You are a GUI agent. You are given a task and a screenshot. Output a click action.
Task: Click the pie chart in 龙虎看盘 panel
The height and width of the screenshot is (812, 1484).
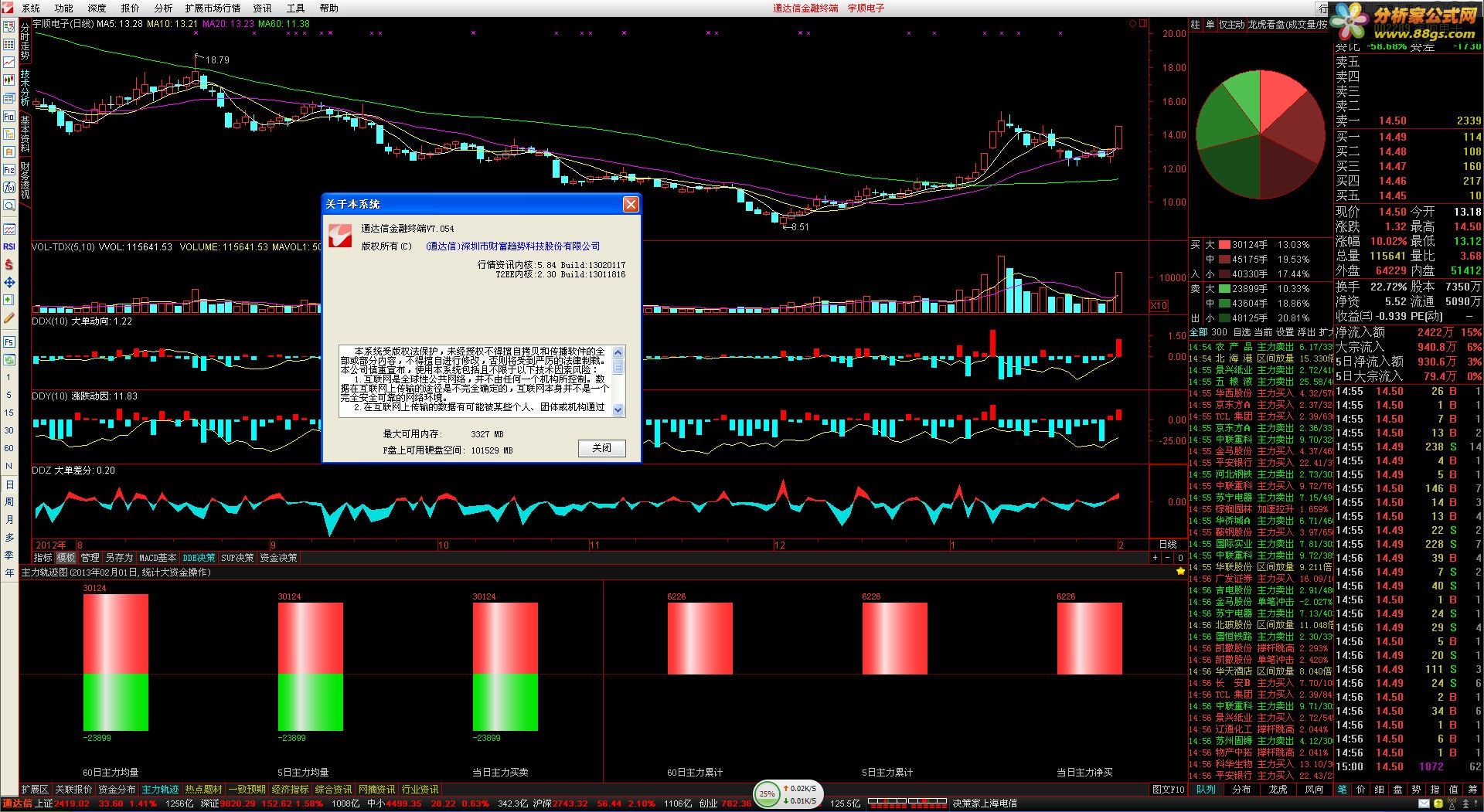click(x=1261, y=134)
